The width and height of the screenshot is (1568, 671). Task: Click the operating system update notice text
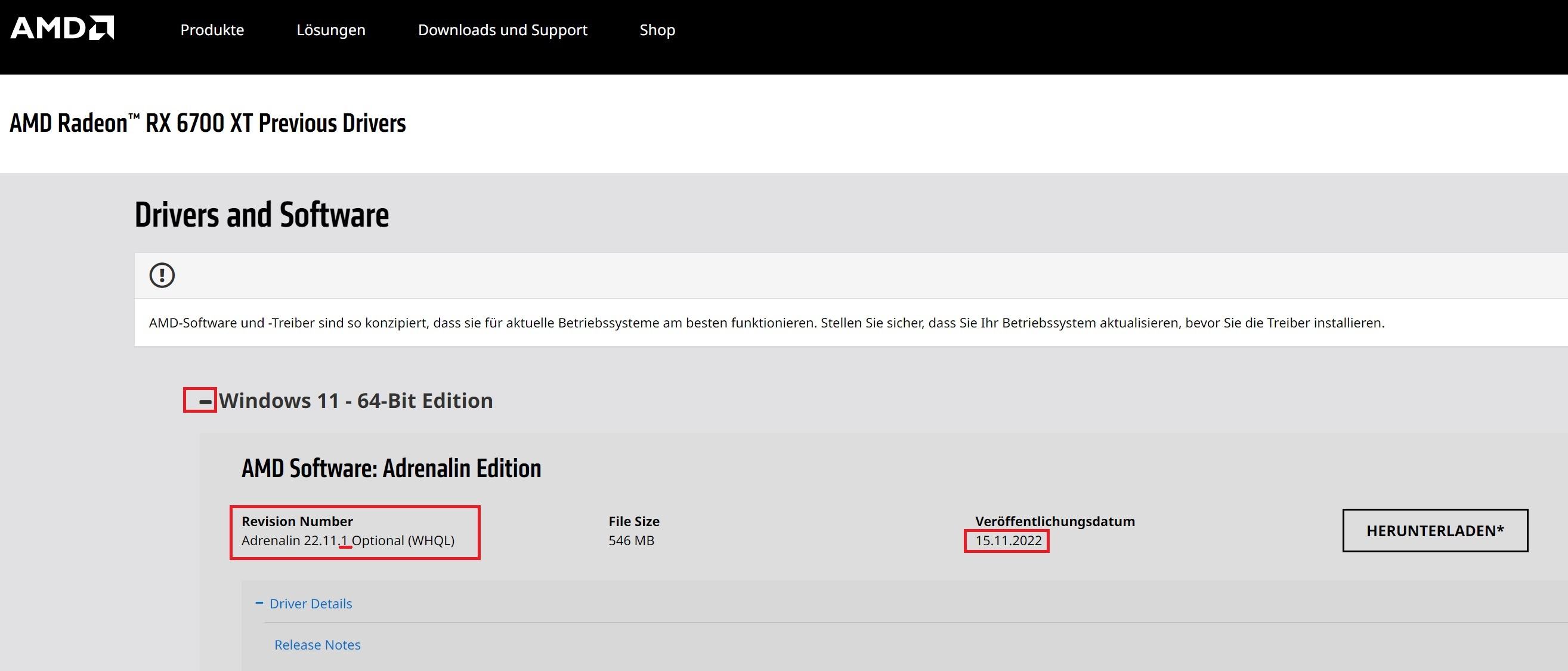[766, 323]
